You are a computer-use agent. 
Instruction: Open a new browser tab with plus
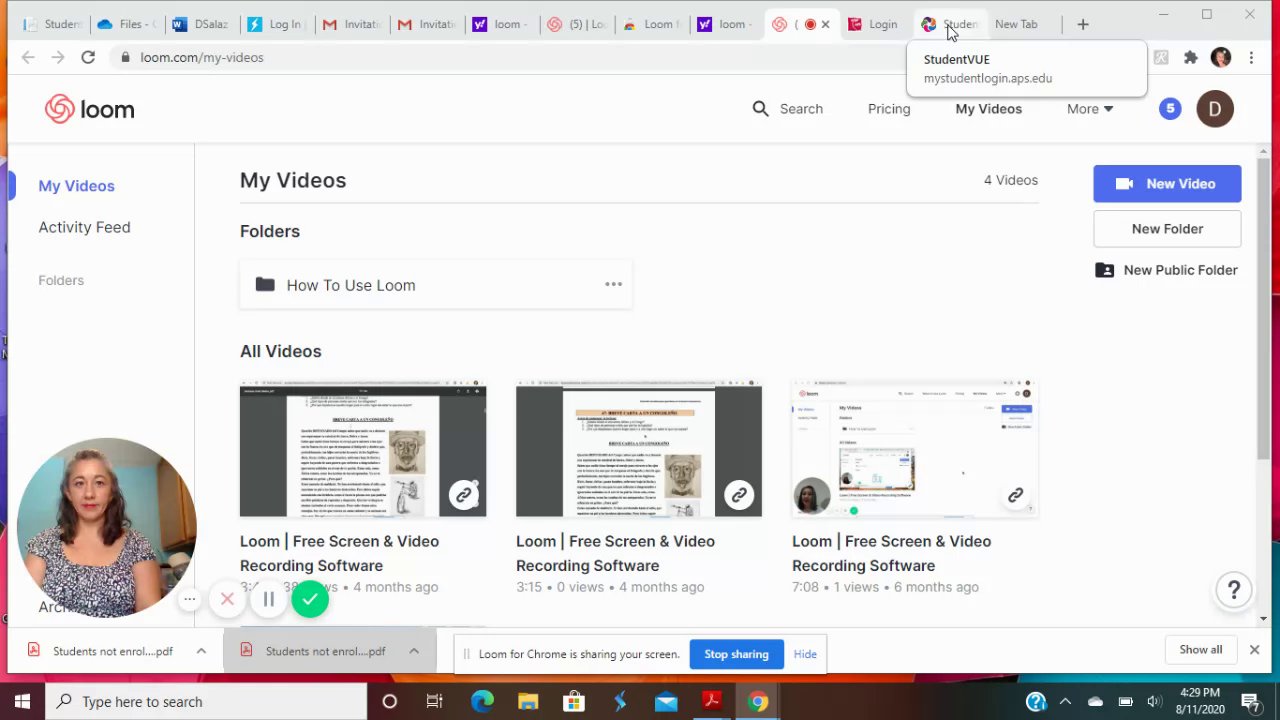click(x=1083, y=24)
